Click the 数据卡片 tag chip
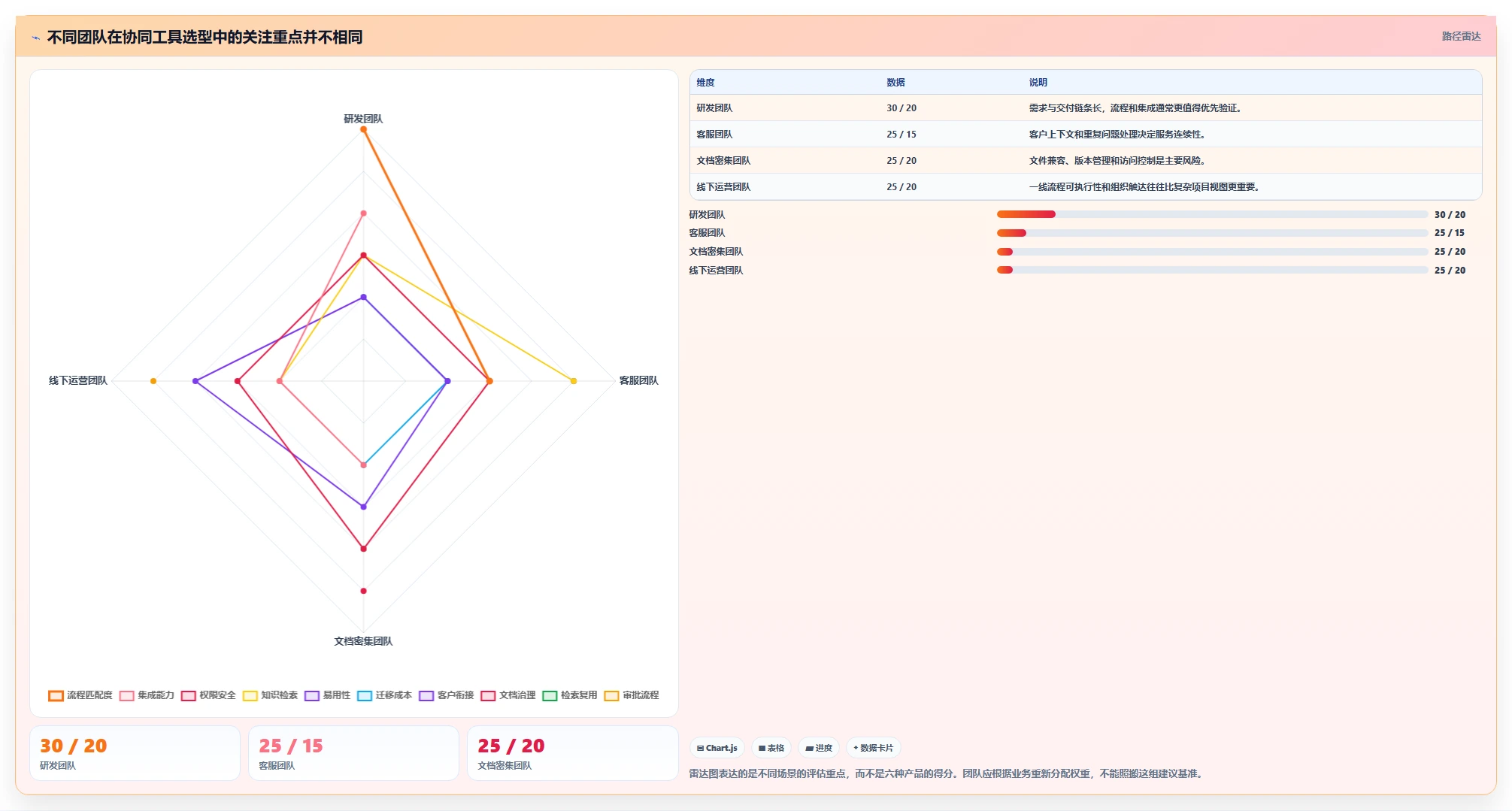The height and width of the screenshot is (811, 1512). [874, 748]
